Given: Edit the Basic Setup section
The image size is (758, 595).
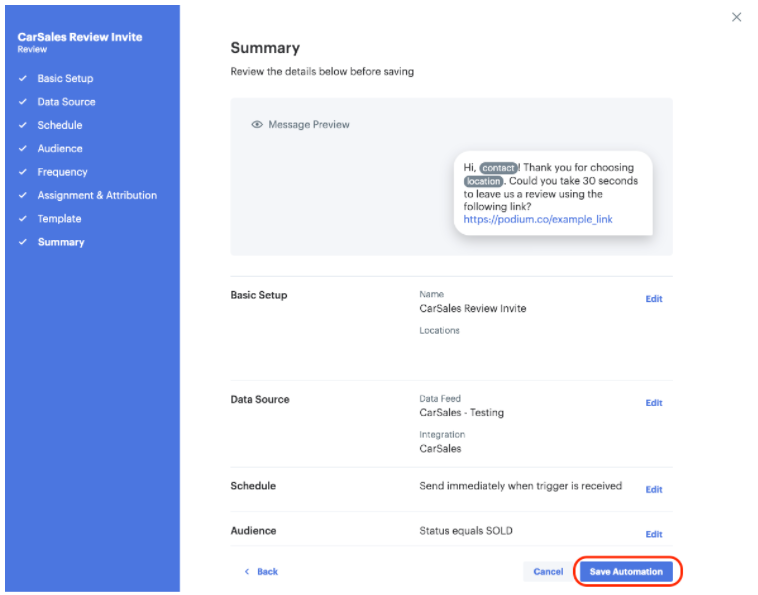Looking at the screenshot, I should tap(653, 299).
